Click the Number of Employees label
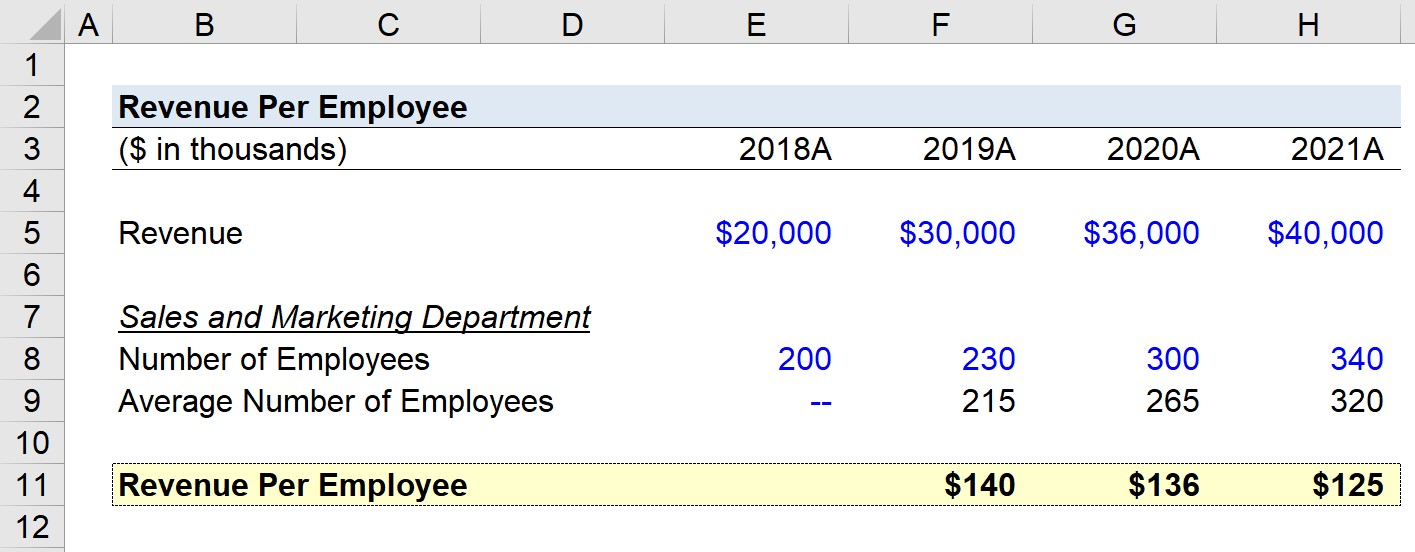The height and width of the screenshot is (552, 1415). (x=274, y=359)
